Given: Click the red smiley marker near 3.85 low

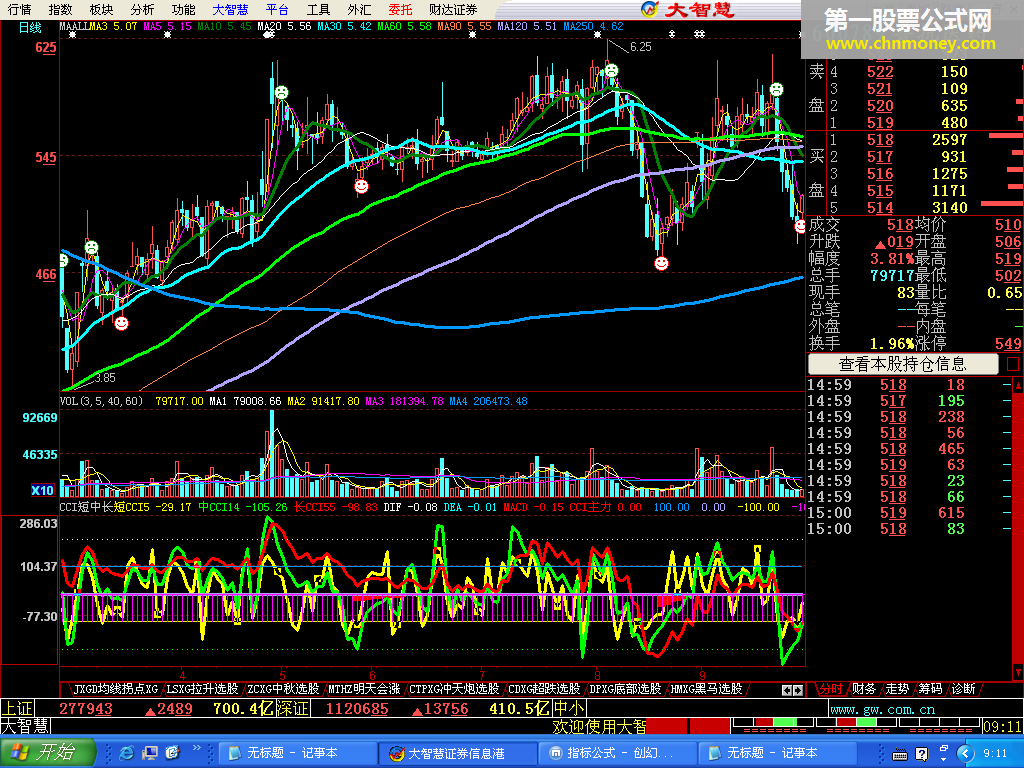Looking at the screenshot, I should coord(121,323).
